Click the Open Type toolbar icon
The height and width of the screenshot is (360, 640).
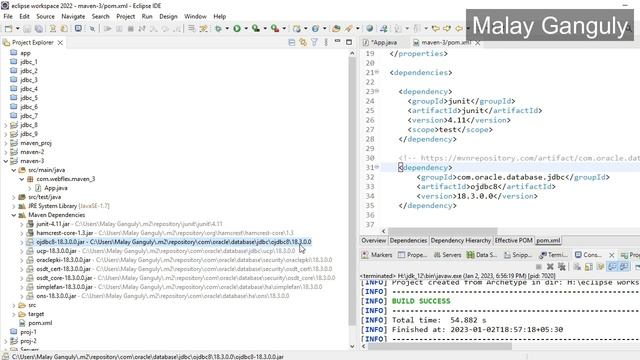[336, 29]
